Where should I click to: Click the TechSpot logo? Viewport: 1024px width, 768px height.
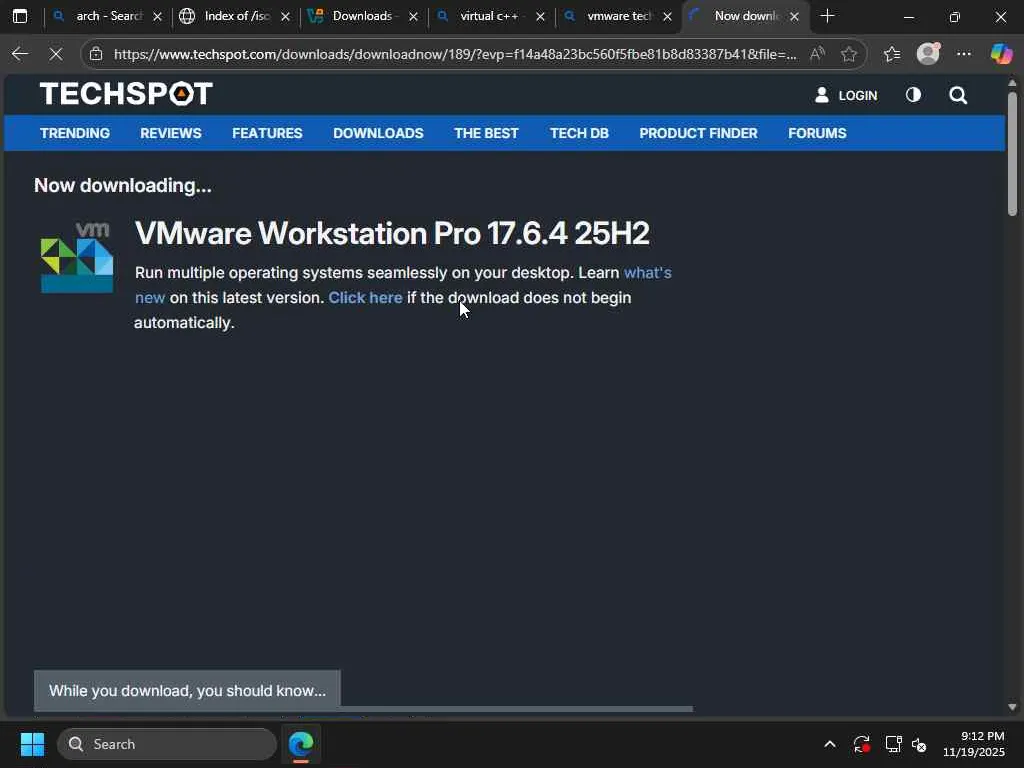(126, 94)
